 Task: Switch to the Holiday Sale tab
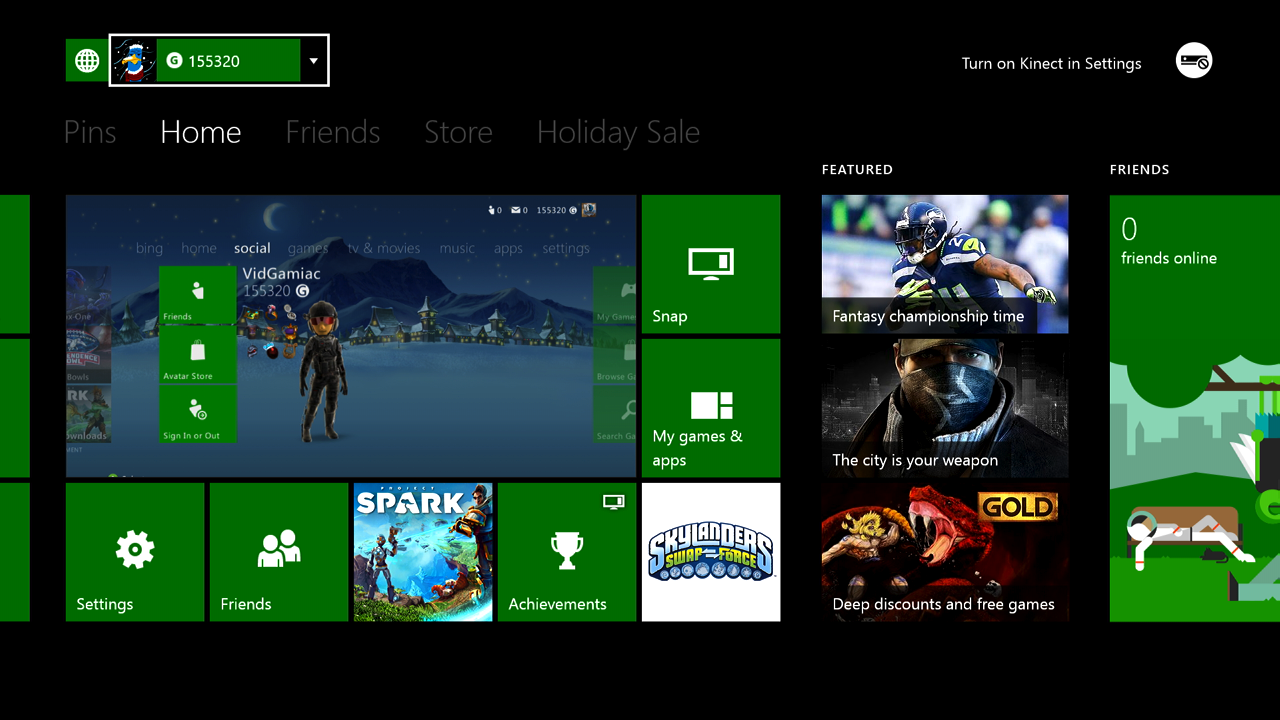pos(618,132)
